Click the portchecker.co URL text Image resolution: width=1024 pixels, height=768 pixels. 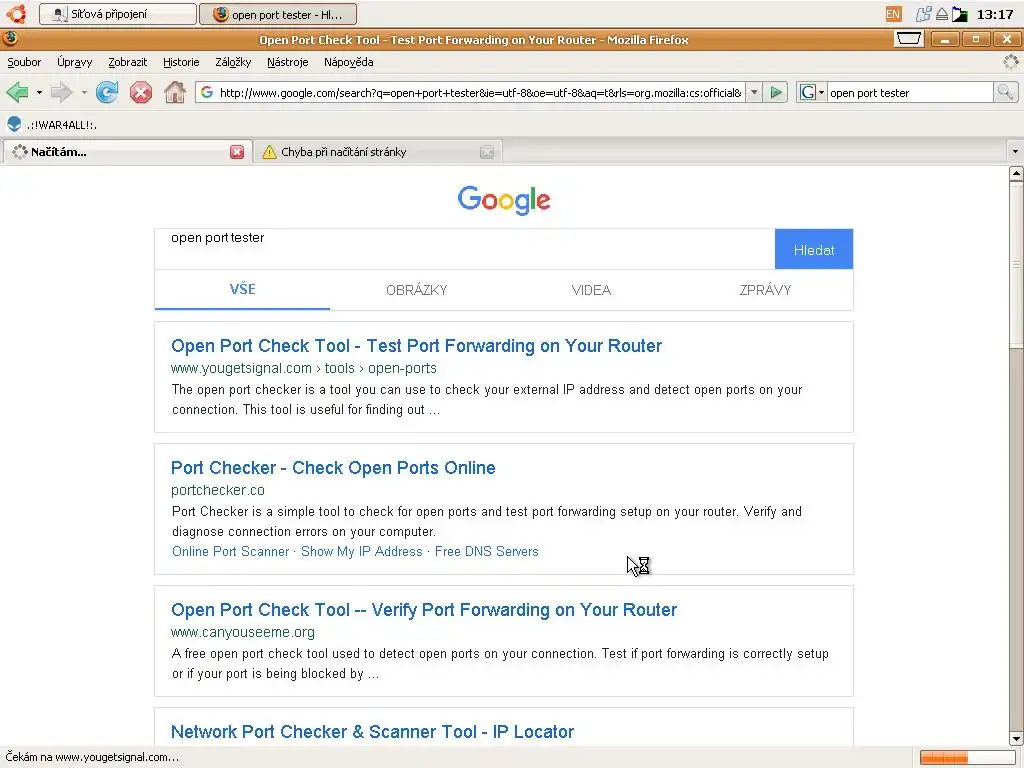[218, 490]
